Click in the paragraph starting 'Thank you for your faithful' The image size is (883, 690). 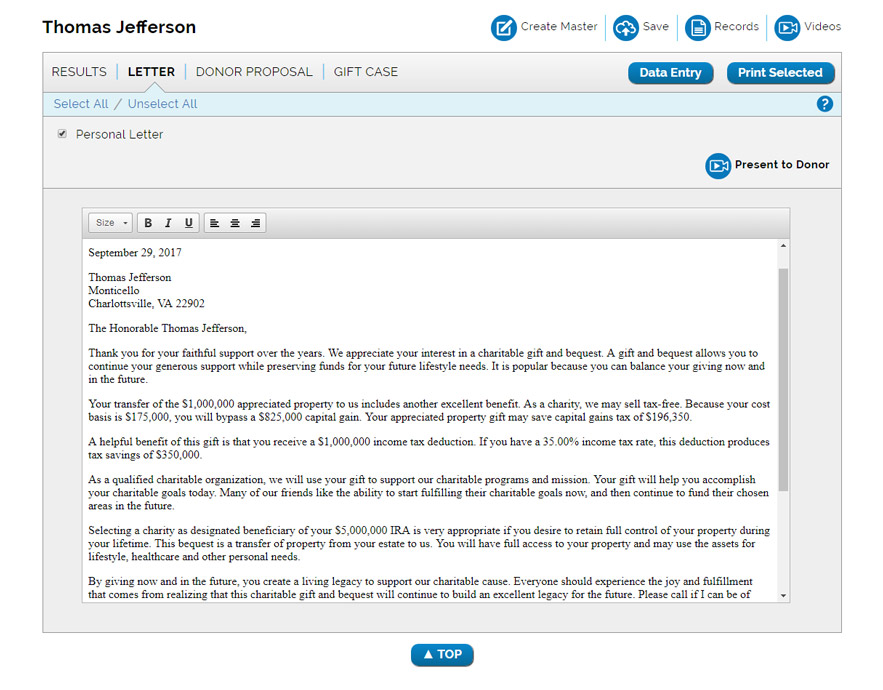click(426, 366)
